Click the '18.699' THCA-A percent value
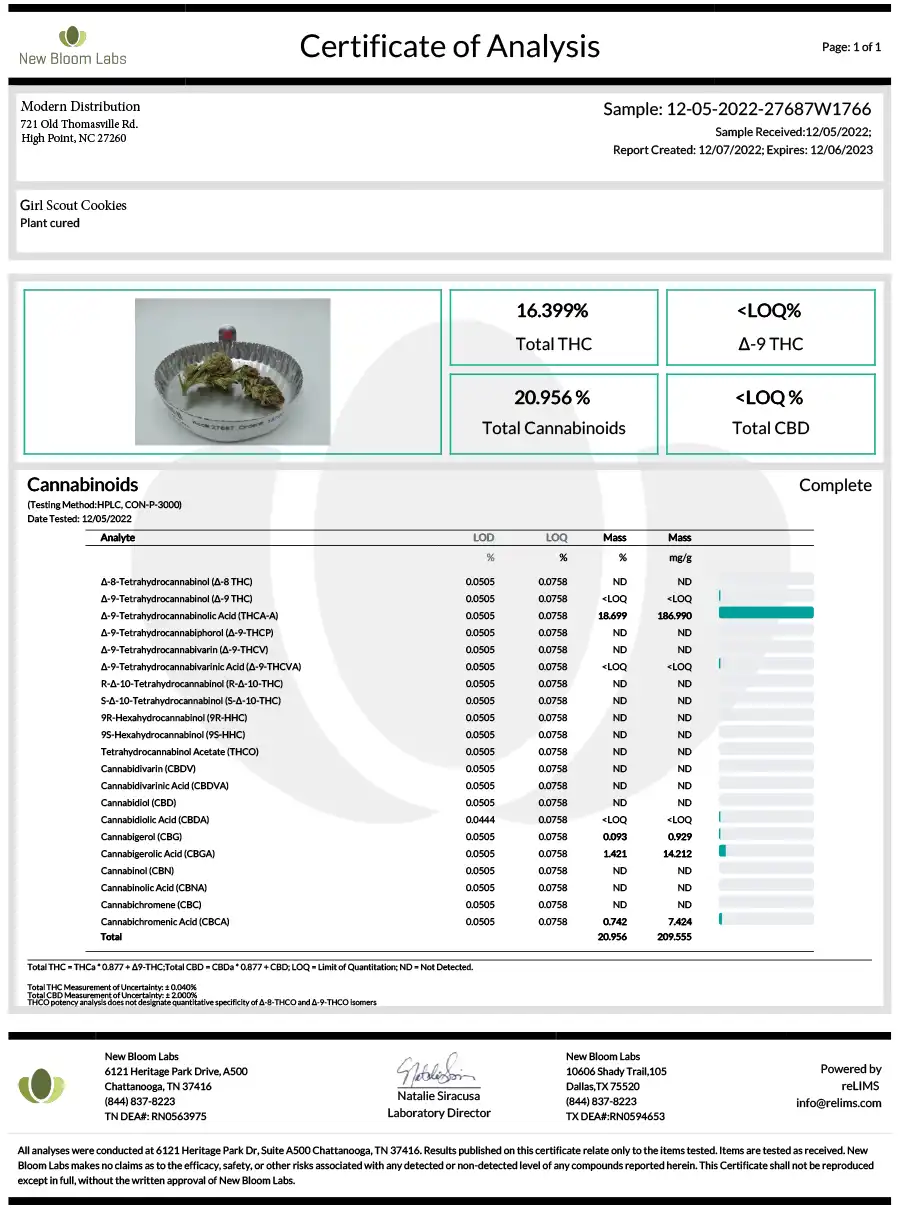This screenshot has height=1208, width=900. tap(612, 615)
